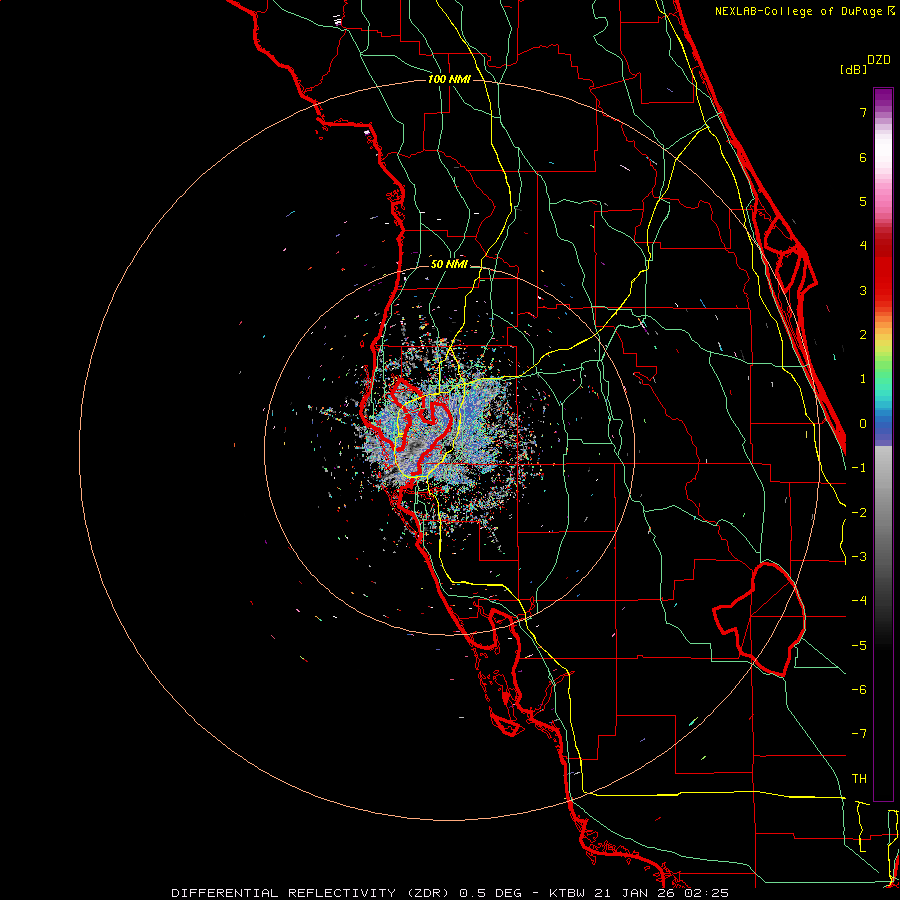Click the product title caption at bottom
900x900 pixels.
pos(450,893)
